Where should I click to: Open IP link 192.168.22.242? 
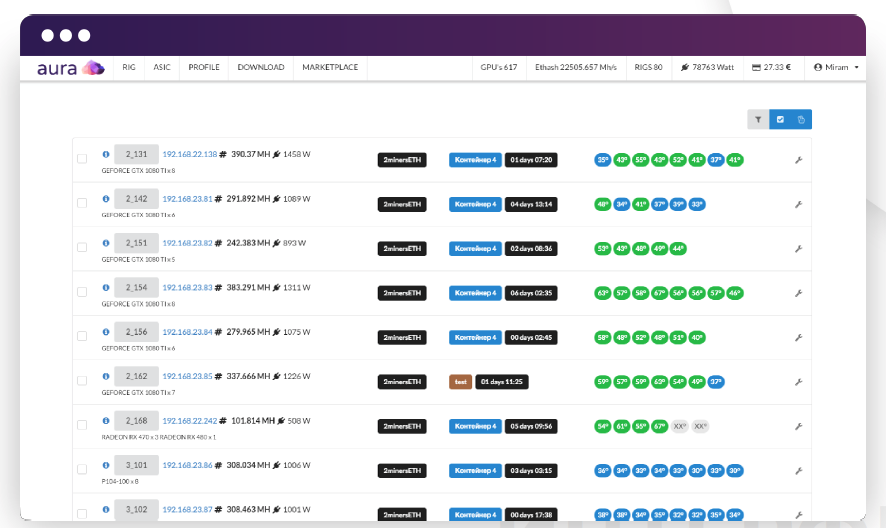190,421
